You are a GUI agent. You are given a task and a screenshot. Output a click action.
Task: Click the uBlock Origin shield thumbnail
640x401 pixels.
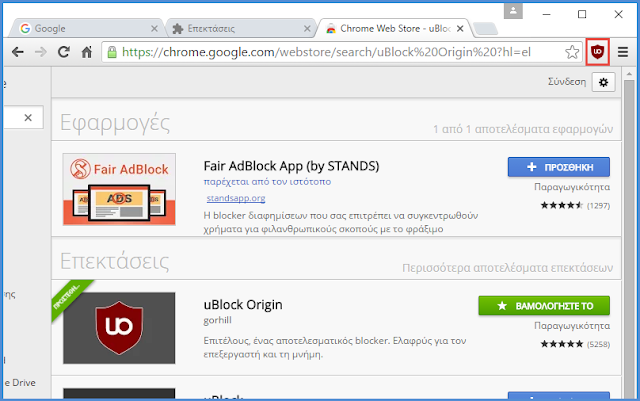pos(119,328)
